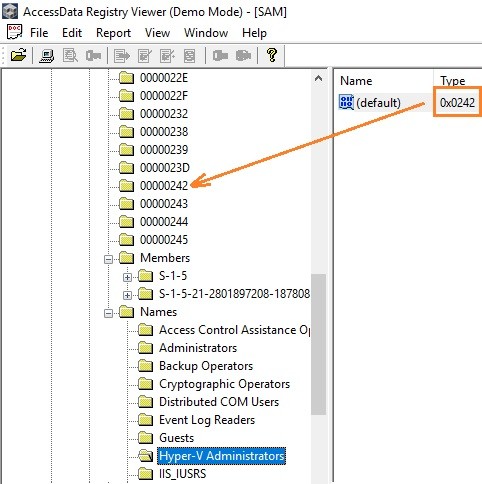Click the Open file folder toolbar icon
The width and height of the screenshot is (482, 484).
click(18, 55)
